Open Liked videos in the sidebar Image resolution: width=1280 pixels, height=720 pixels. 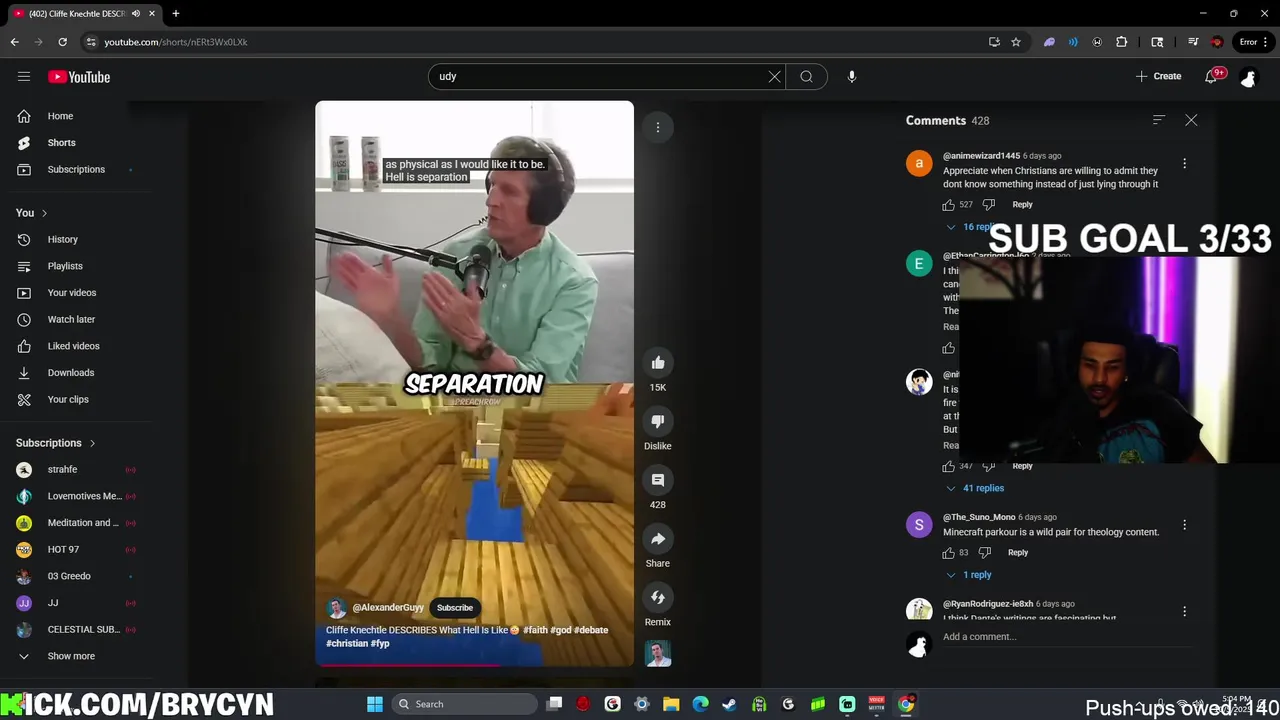pyautogui.click(x=73, y=346)
